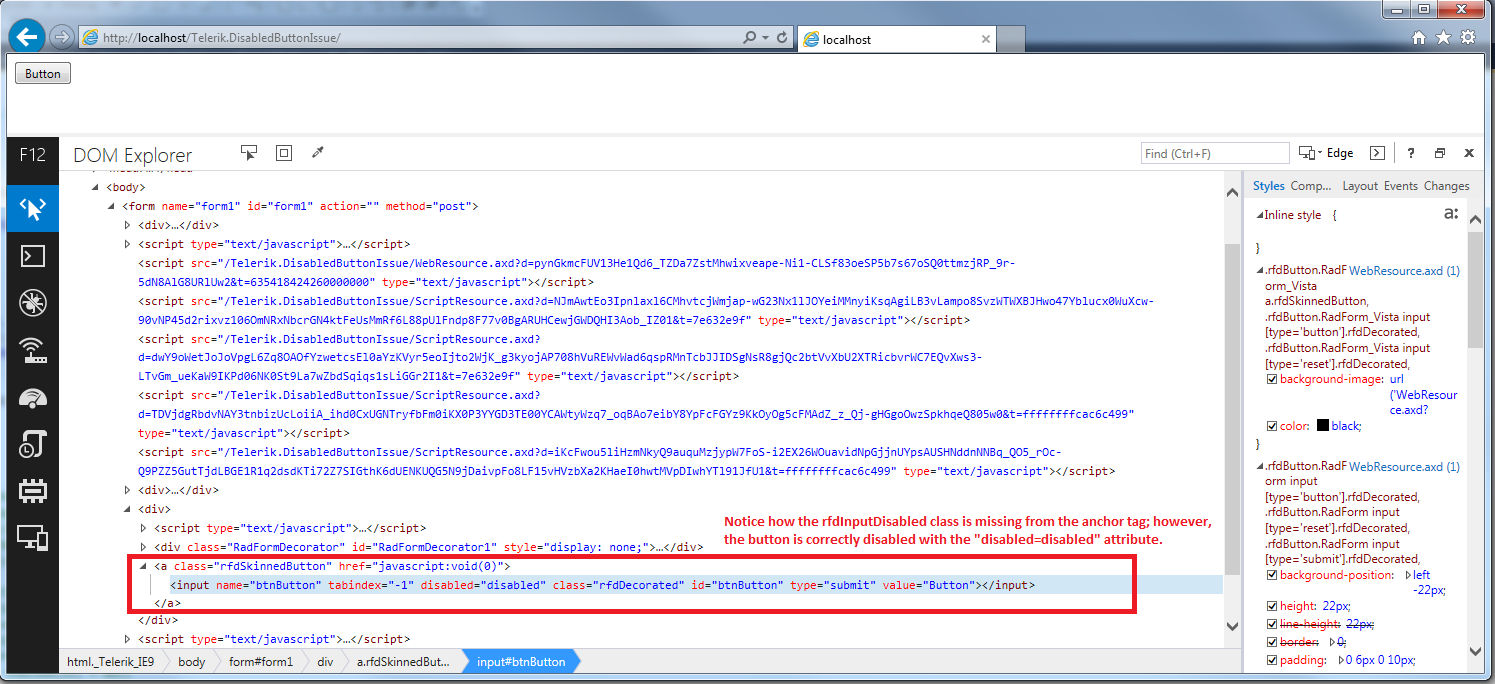Open the DOM Explorer tool in sidebar

tap(33, 208)
